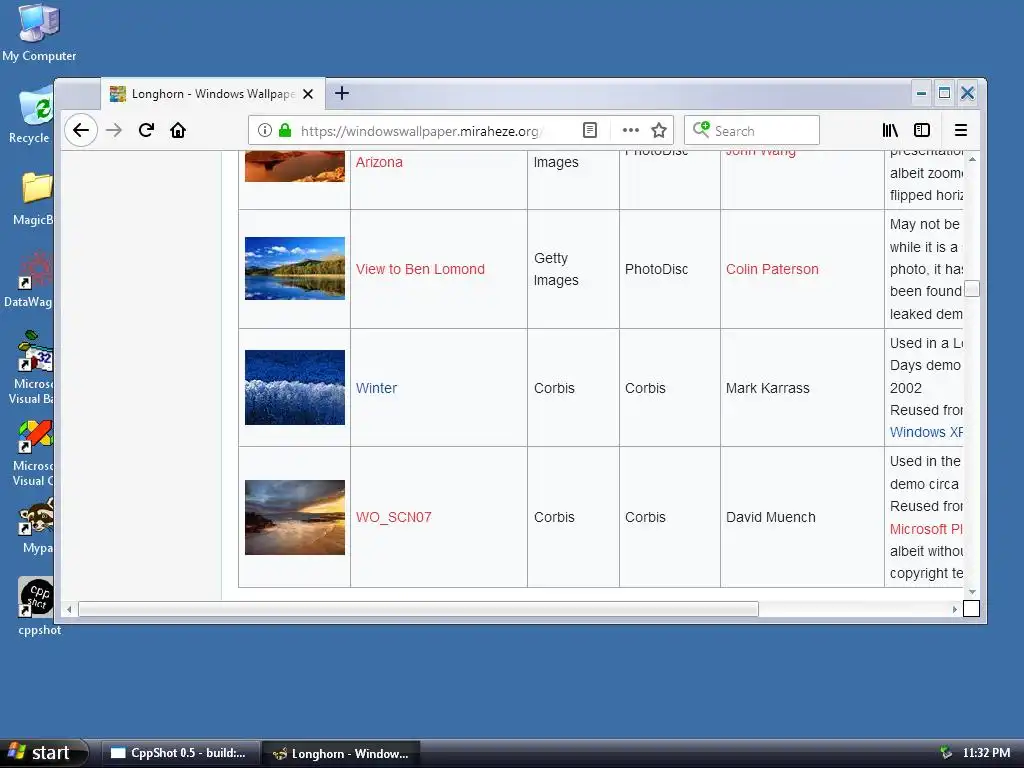Click the horizontal scrollbar right arrow
This screenshot has height=768, width=1024.
[955, 609]
